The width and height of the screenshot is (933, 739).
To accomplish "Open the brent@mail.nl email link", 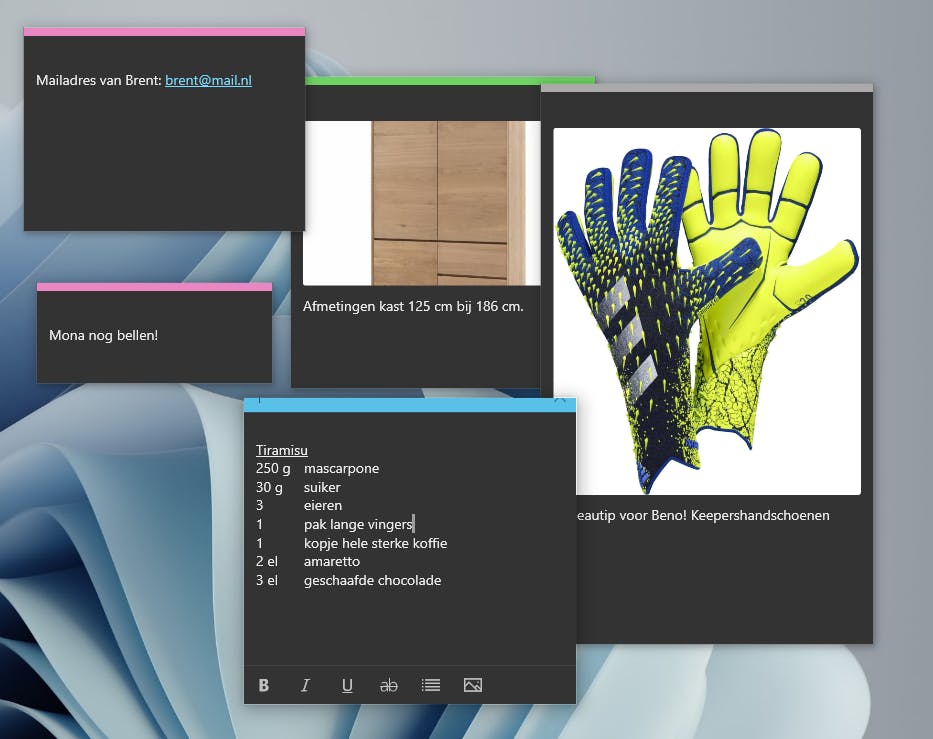I will pos(208,80).
